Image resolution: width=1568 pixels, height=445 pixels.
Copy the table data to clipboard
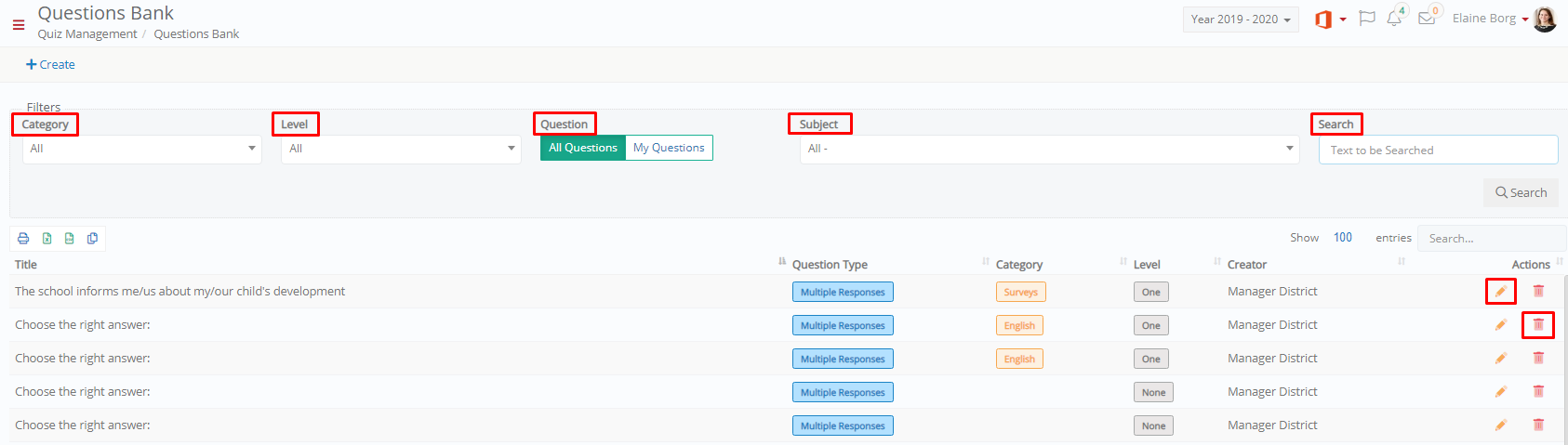(x=93, y=239)
